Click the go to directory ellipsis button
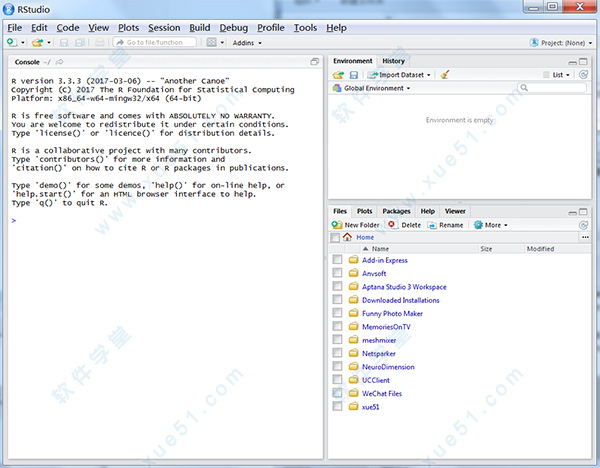 point(585,237)
